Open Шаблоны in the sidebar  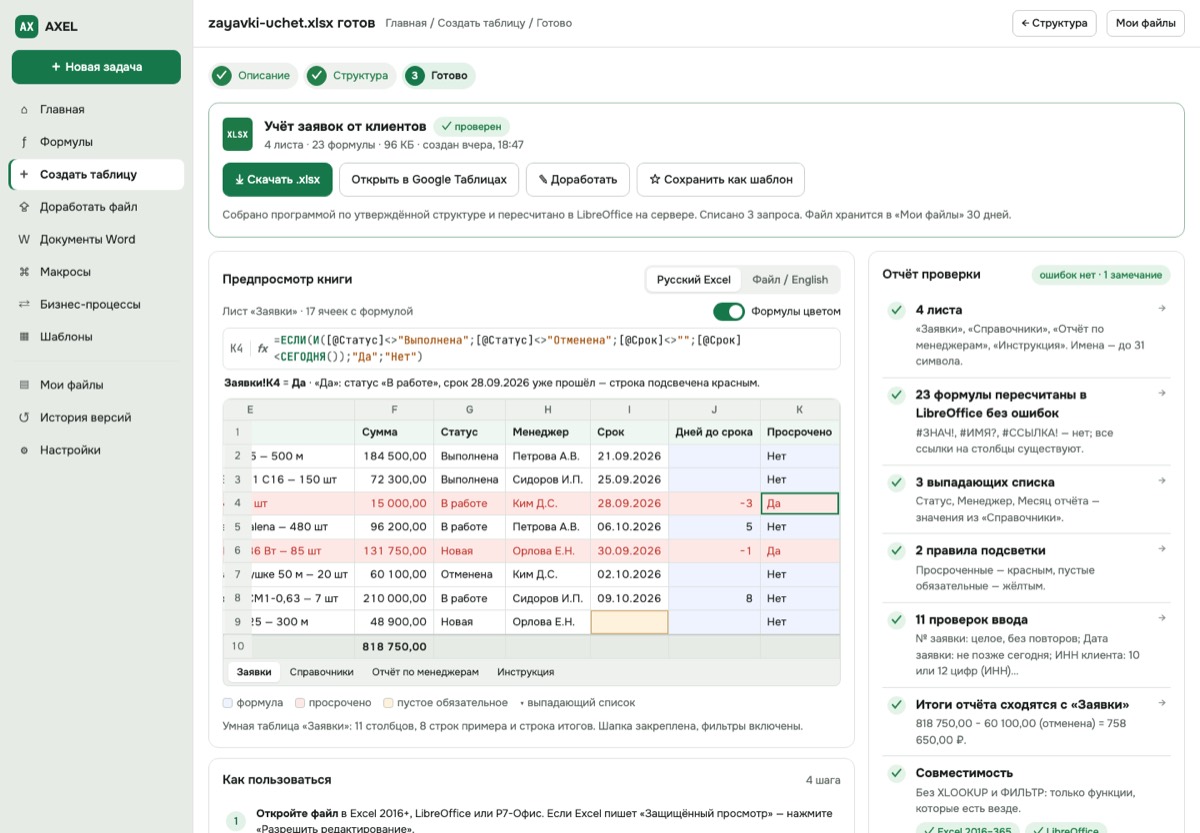(x=96, y=337)
